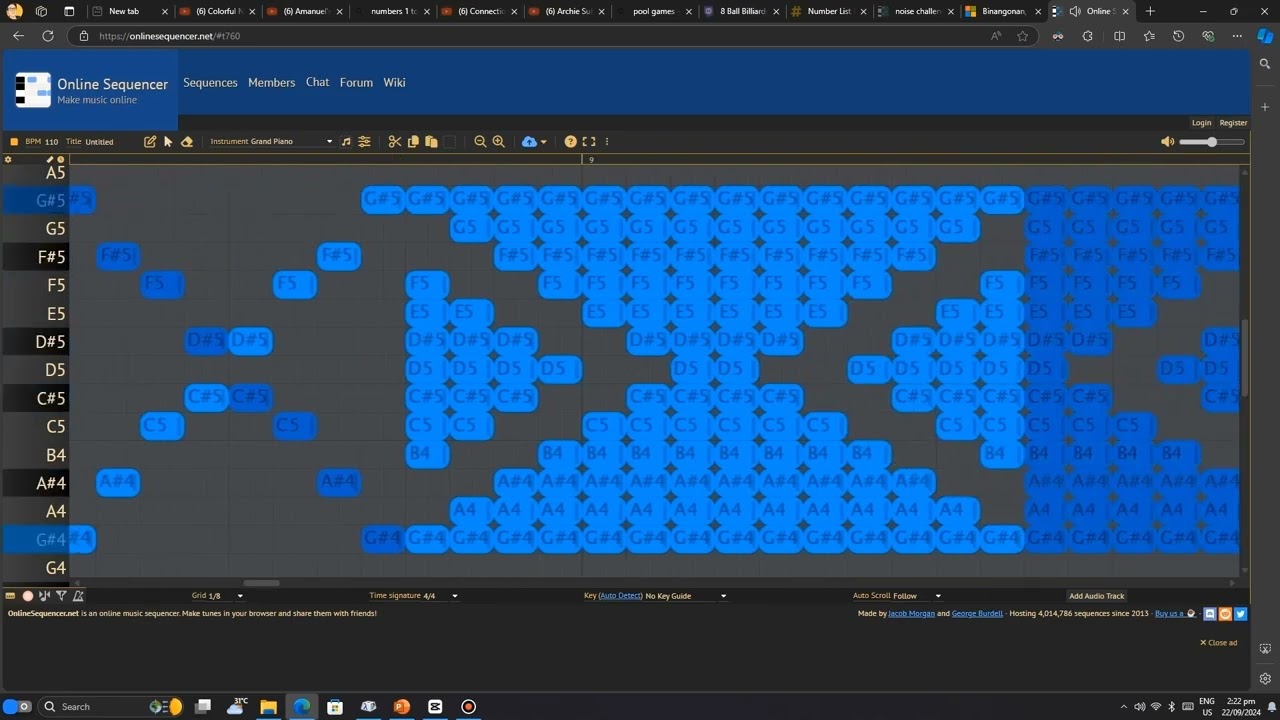
Task: Click the G4 piano key
Action: 35,568
